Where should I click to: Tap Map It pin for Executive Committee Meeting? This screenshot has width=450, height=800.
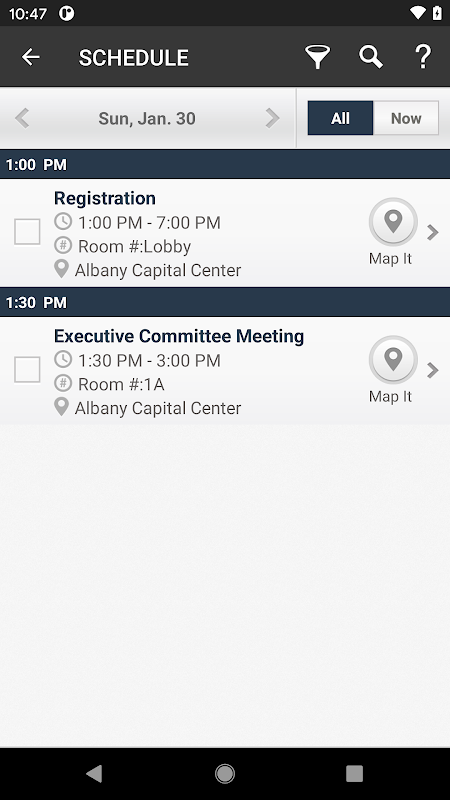click(x=393, y=360)
